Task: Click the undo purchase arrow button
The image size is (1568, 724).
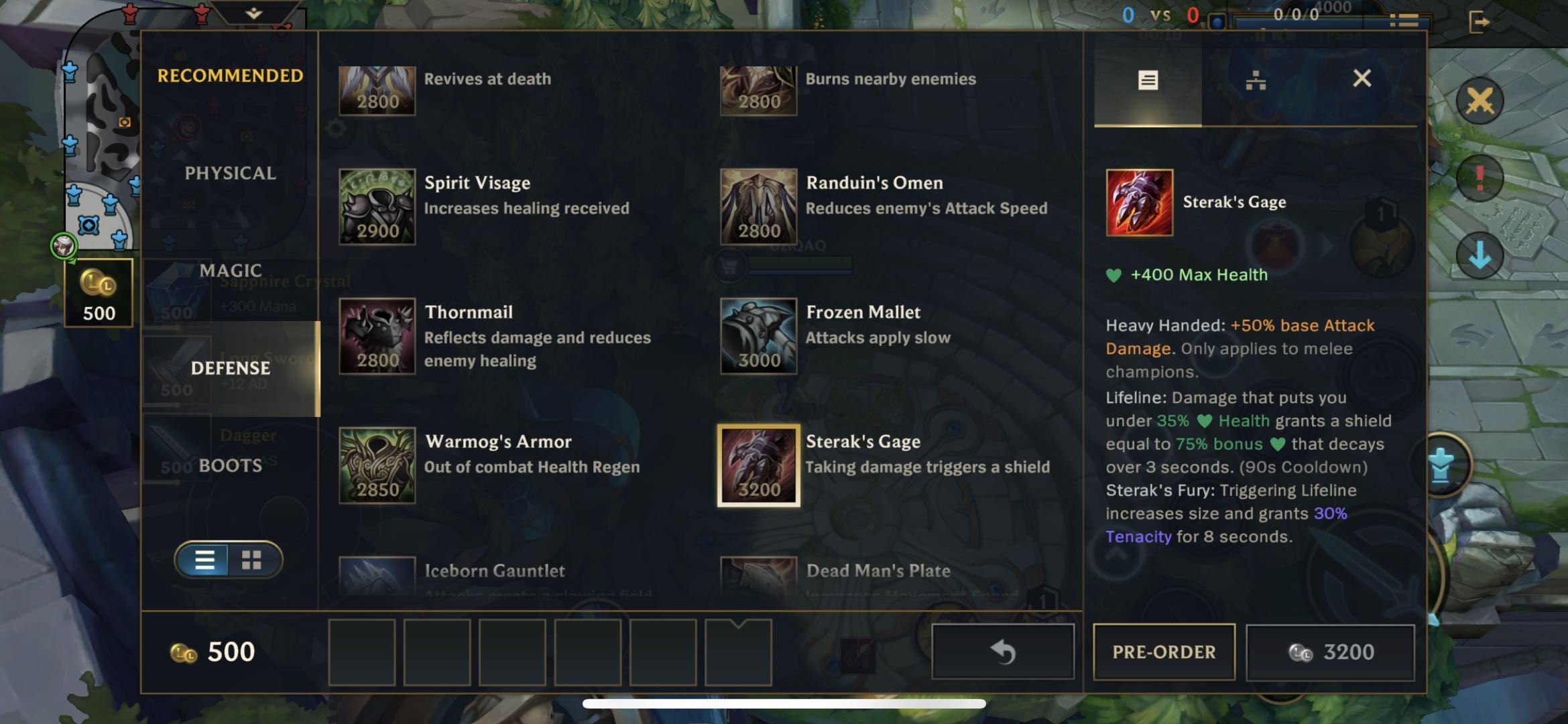Action: point(1003,652)
